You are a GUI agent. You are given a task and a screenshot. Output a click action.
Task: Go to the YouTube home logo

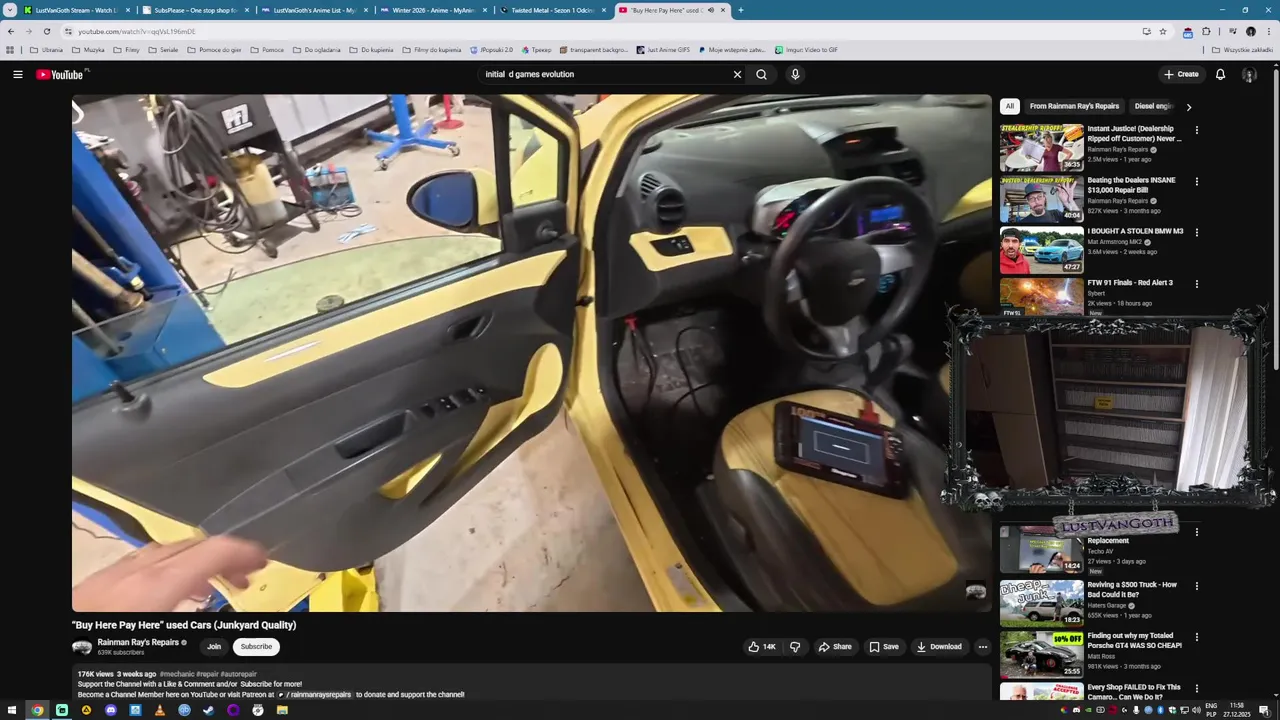62,74
